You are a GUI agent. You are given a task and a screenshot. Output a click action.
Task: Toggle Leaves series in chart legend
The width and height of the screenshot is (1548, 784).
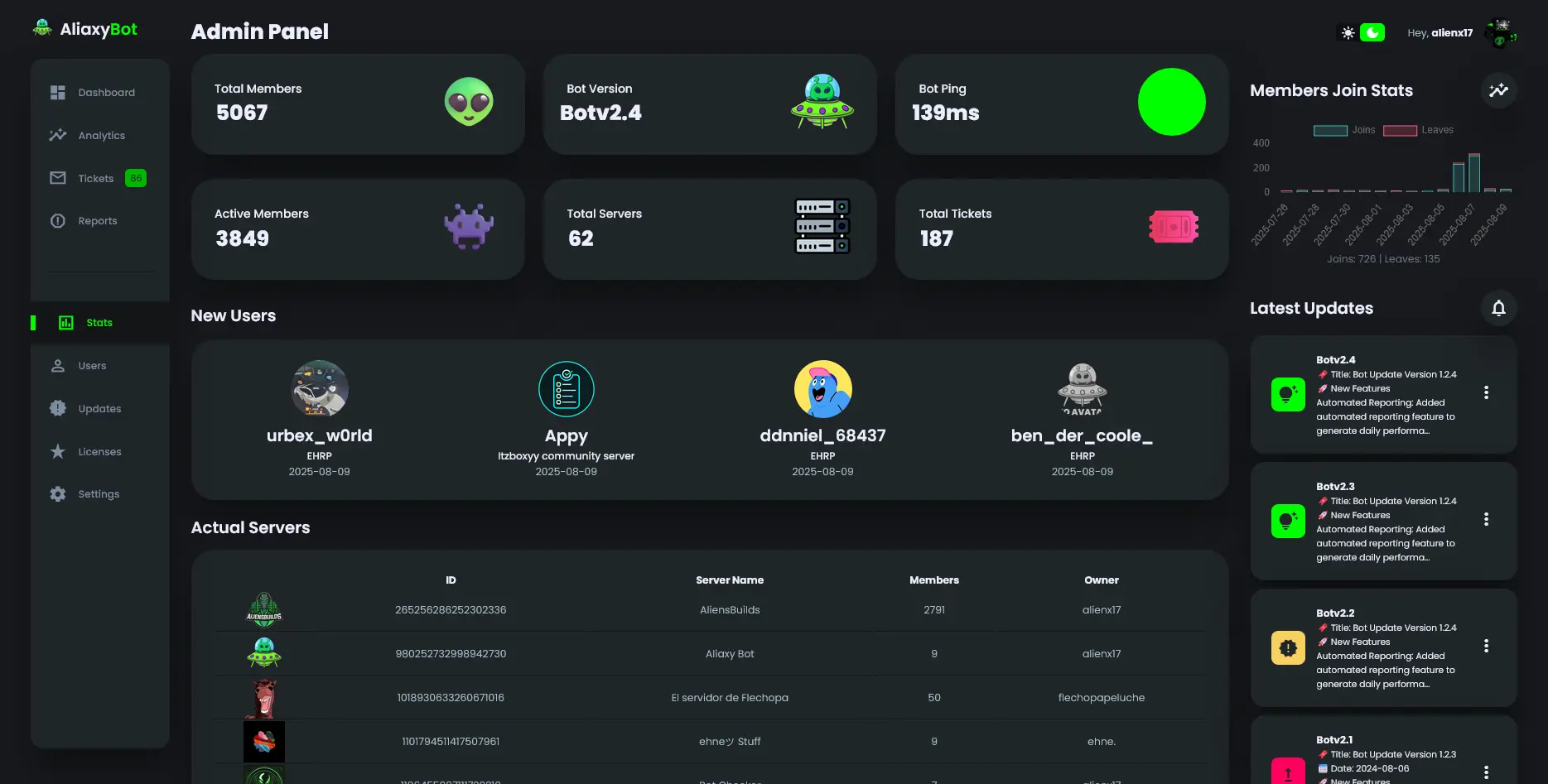(x=1417, y=130)
